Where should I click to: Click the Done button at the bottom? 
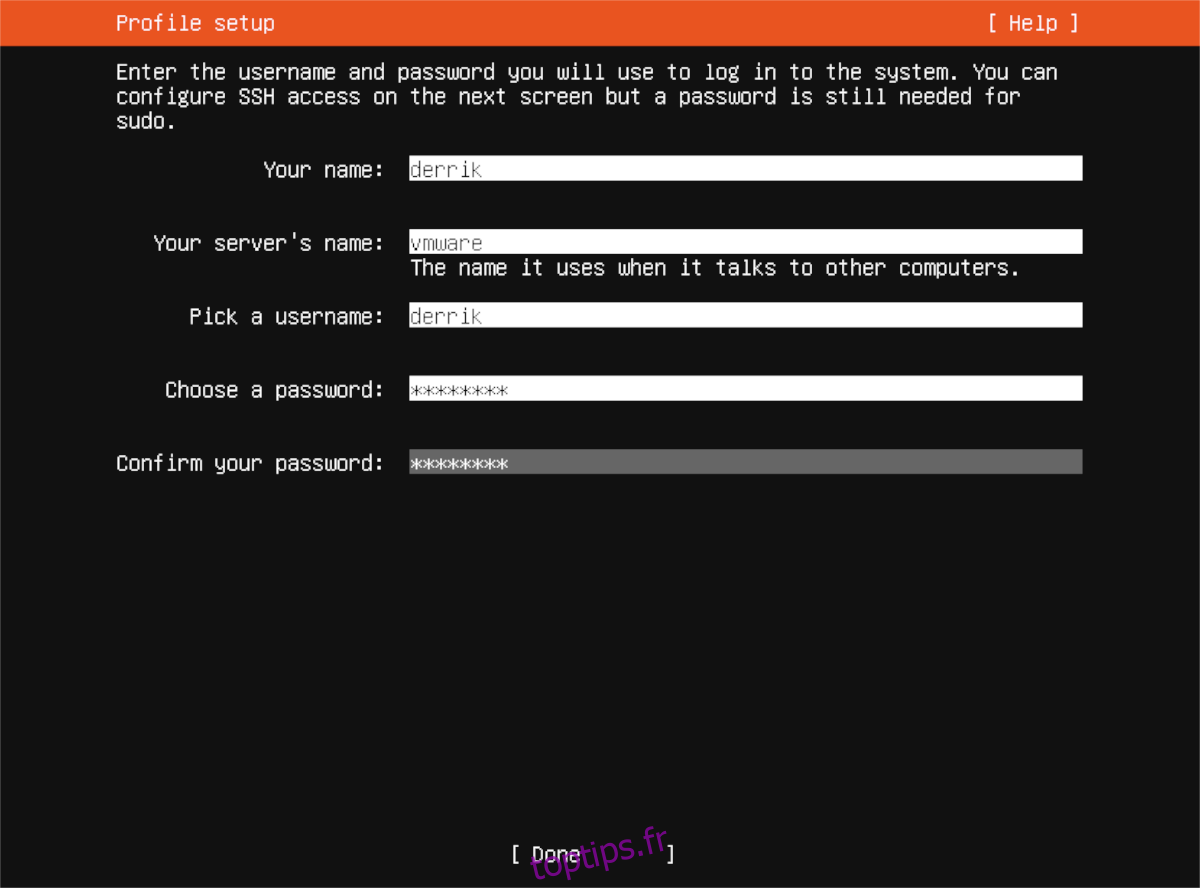pos(593,854)
